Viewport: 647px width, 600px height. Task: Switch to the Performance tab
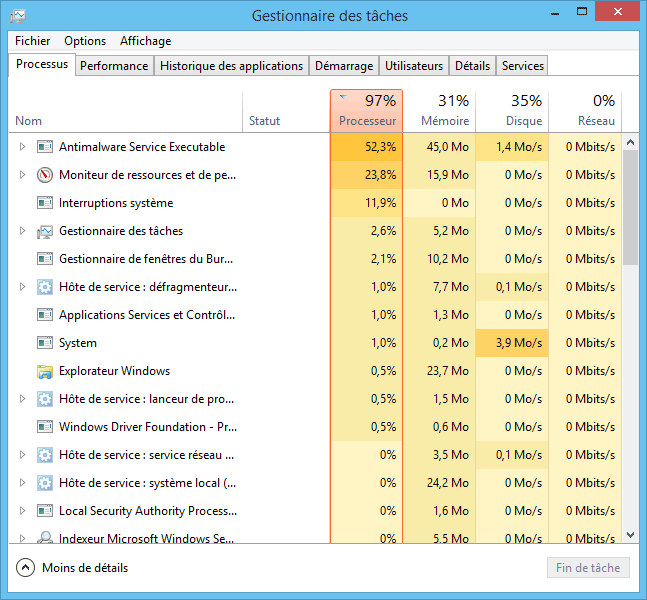(x=114, y=66)
